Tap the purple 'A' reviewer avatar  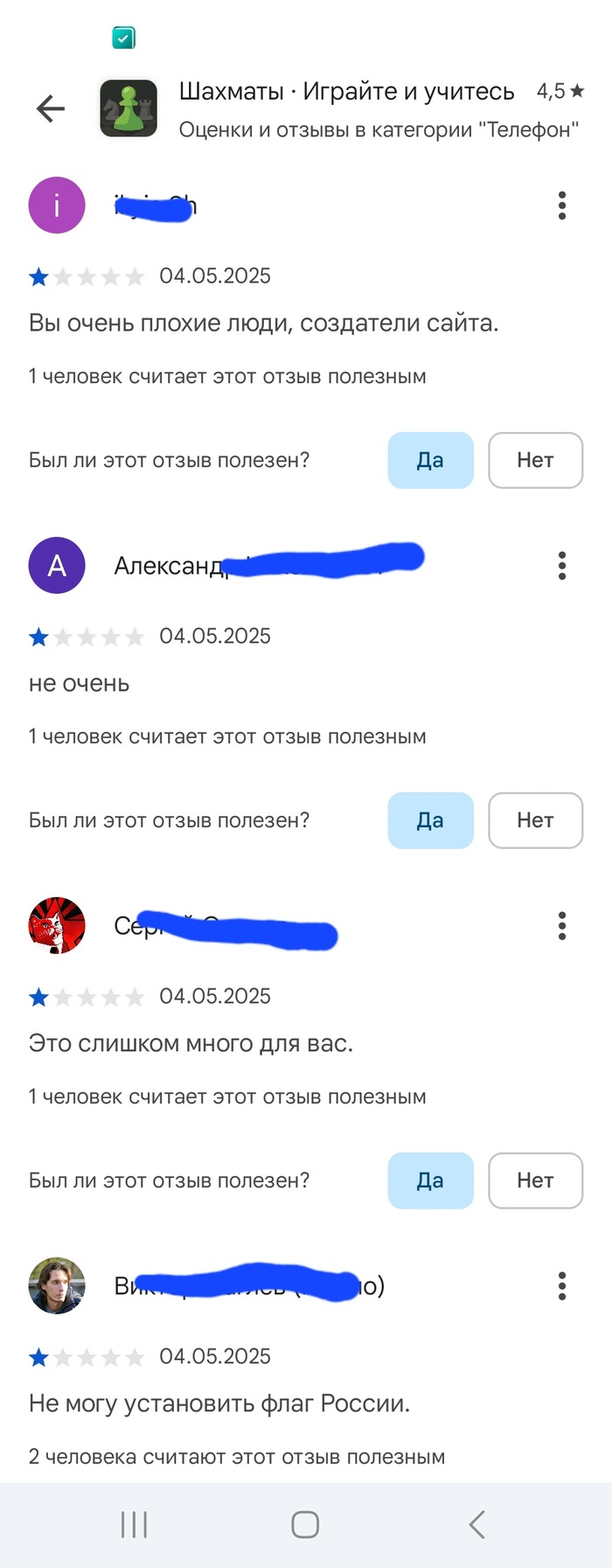click(57, 566)
